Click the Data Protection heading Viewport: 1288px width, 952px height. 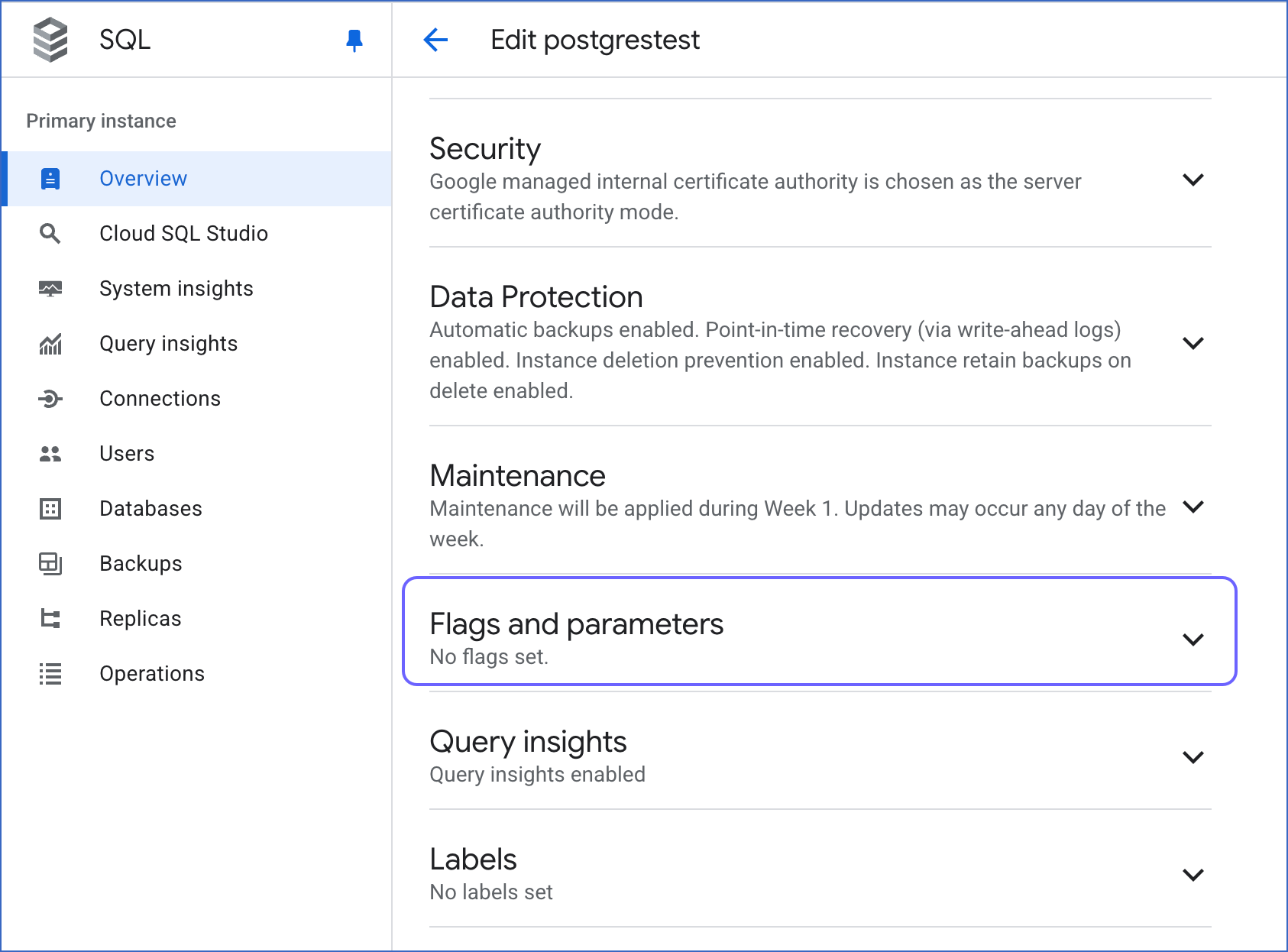536,296
